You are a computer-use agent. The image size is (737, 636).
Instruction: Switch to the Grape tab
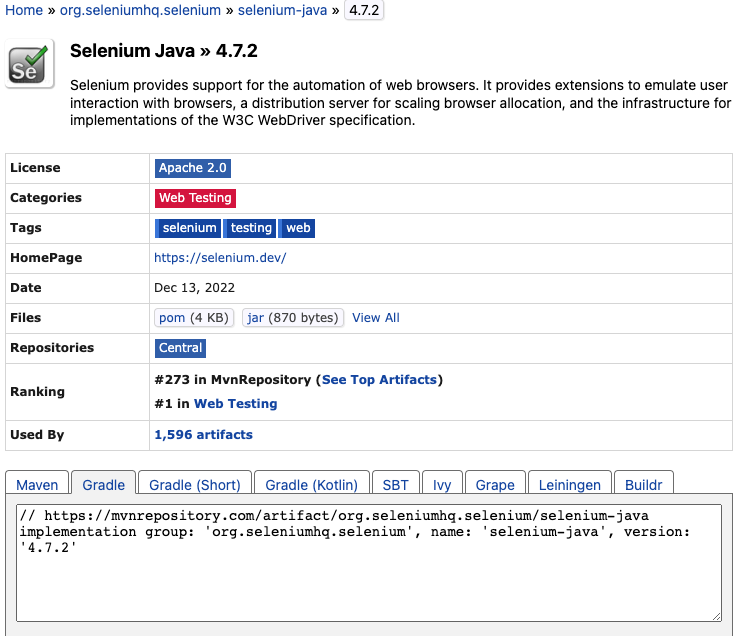click(495, 484)
